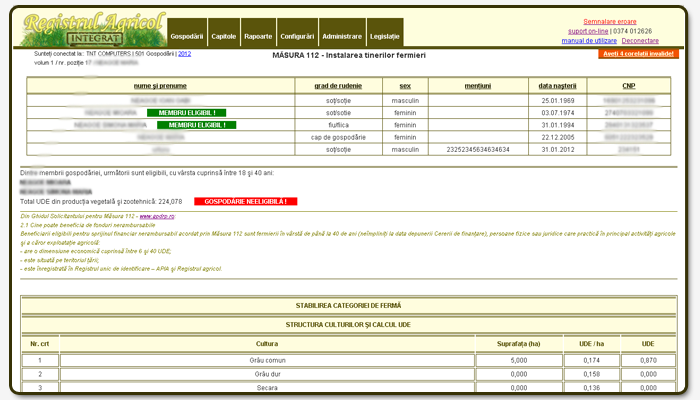Click the Cultura column header
The width and height of the screenshot is (700, 400).
[267, 344]
